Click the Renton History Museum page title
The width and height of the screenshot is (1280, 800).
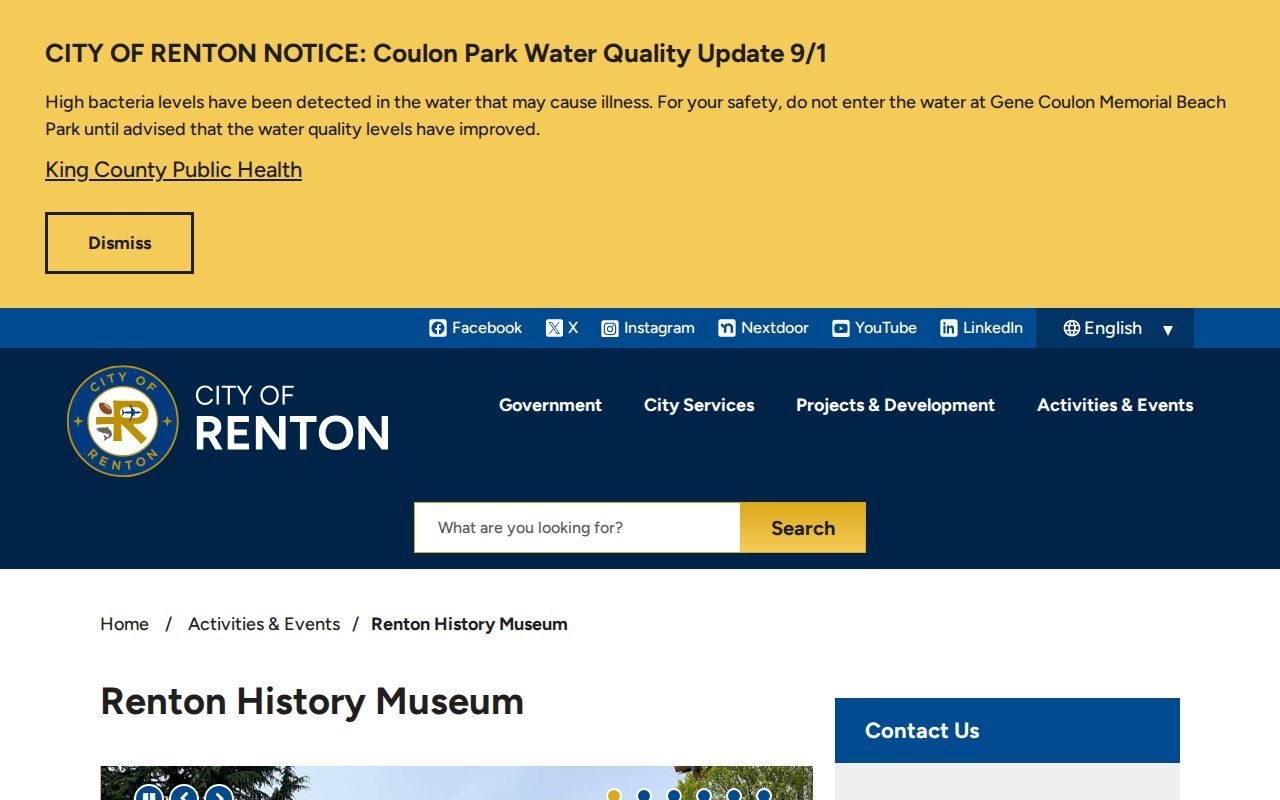(312, 701)
